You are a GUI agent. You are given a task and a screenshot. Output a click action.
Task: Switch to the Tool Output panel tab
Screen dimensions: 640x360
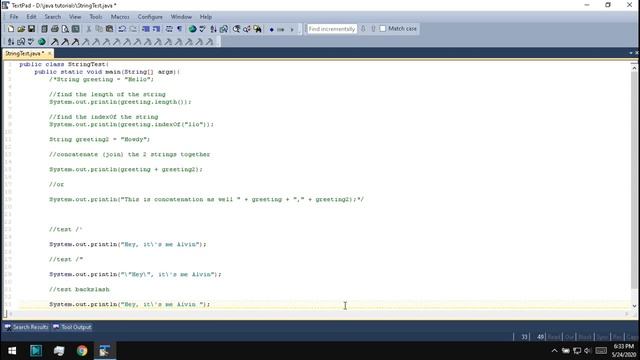point(72,327)
